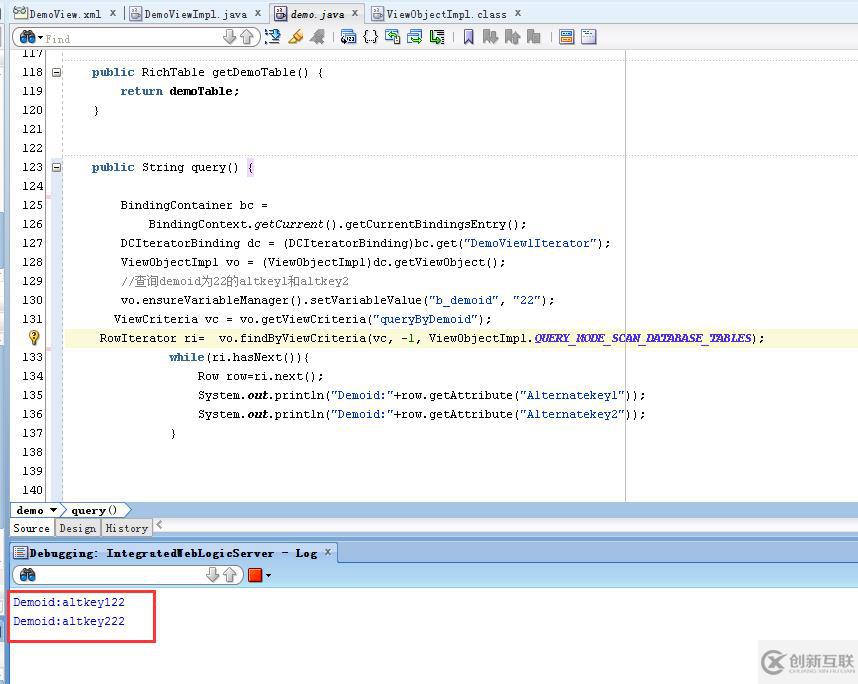Click the green arrows refactor icon

tap(392, 37)
